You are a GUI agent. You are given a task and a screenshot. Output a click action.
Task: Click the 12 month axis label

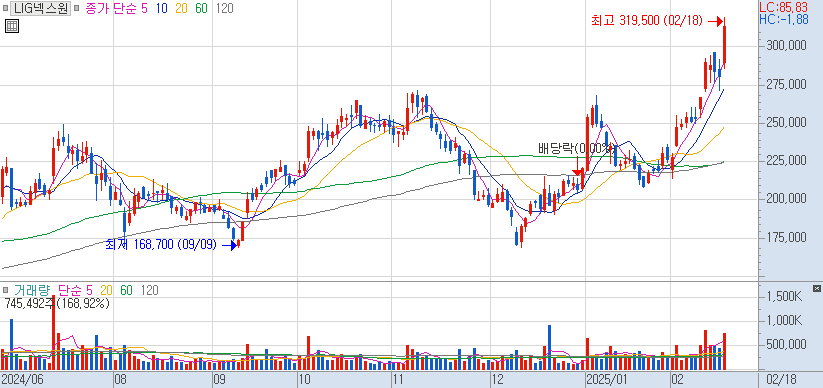tap(497, 379)
